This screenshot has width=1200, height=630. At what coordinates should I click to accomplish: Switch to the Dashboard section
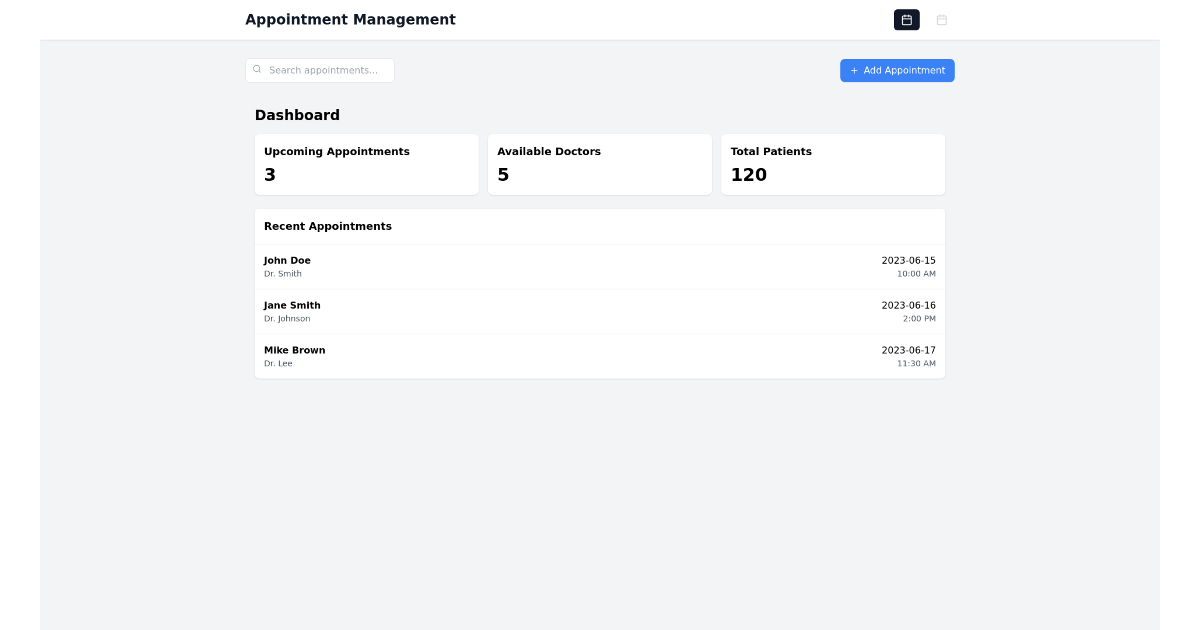click(x=298, y=115)
